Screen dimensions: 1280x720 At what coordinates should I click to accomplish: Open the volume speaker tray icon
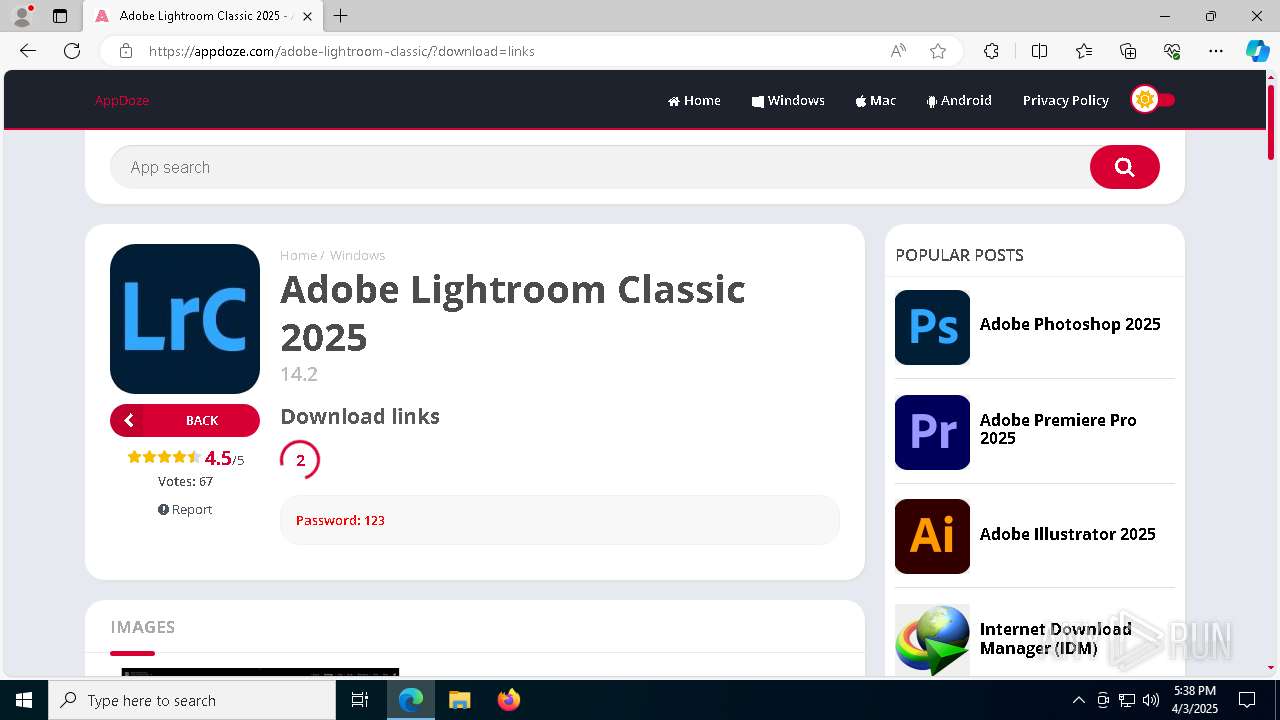tap(1151, 700)
